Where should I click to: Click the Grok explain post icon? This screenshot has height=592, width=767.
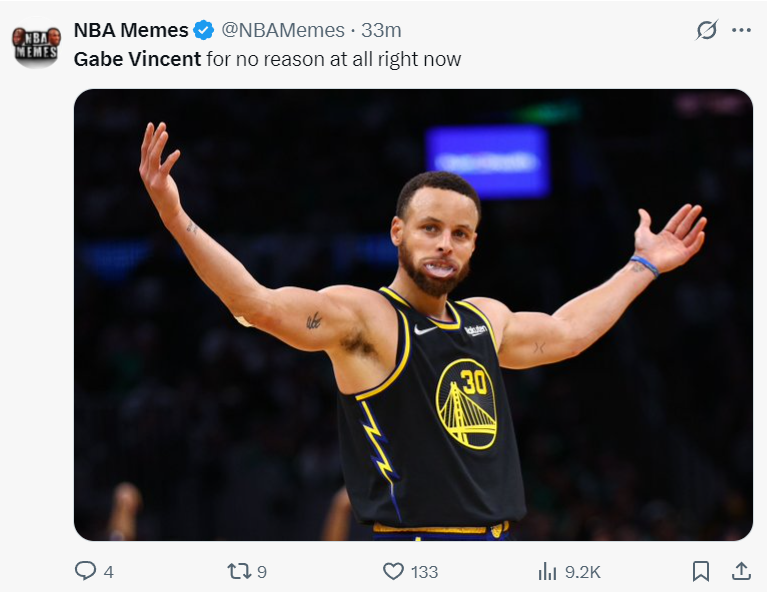(x=706, y=30)
